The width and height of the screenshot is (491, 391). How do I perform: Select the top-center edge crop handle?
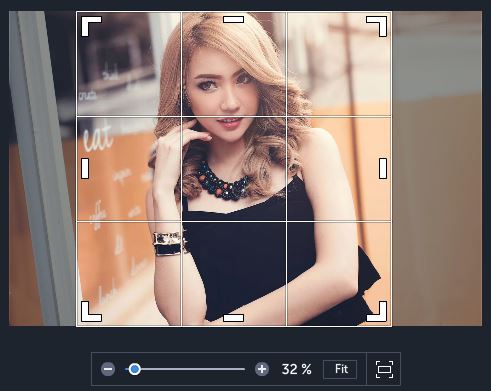pos(233,20)
